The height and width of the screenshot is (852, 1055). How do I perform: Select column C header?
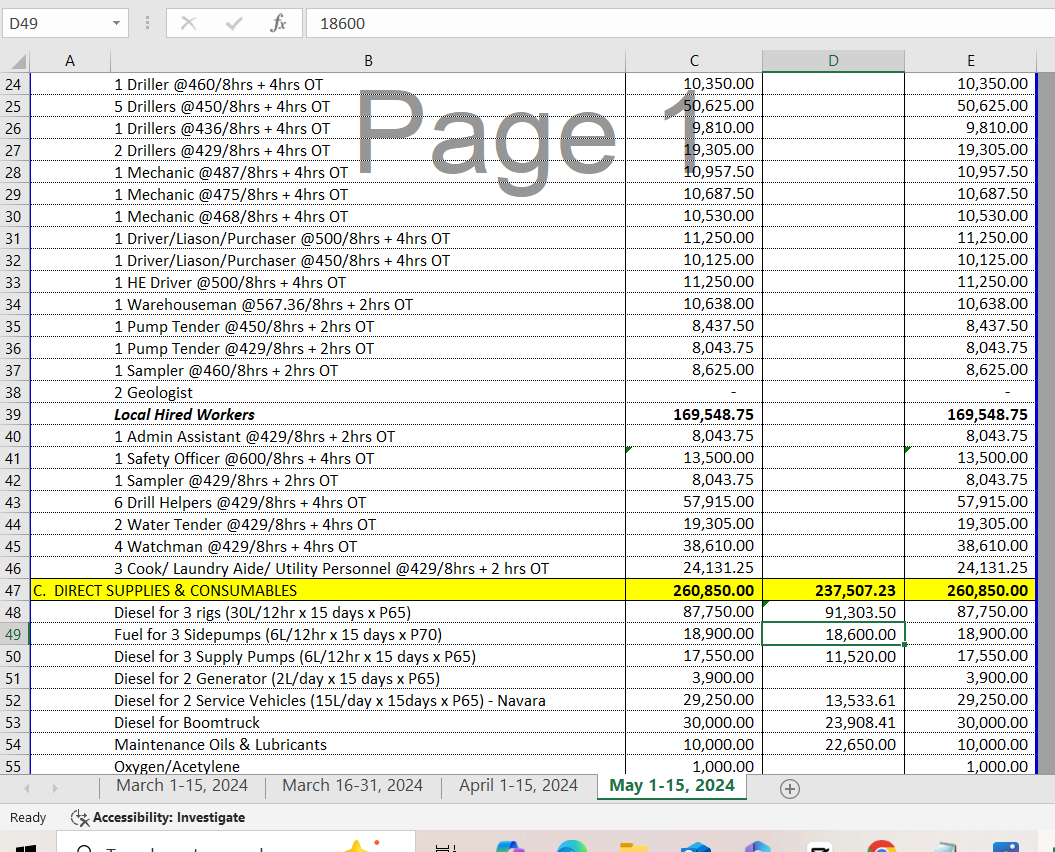tap(694, 61)
